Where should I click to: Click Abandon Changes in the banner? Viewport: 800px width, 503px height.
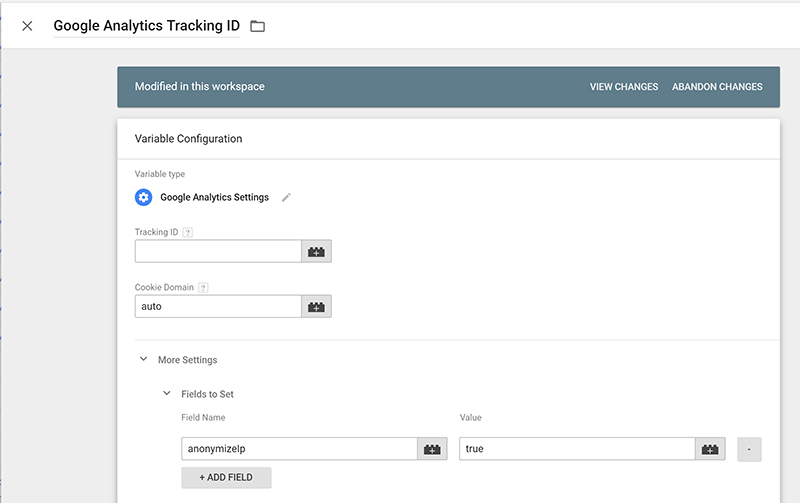(717, 87)
